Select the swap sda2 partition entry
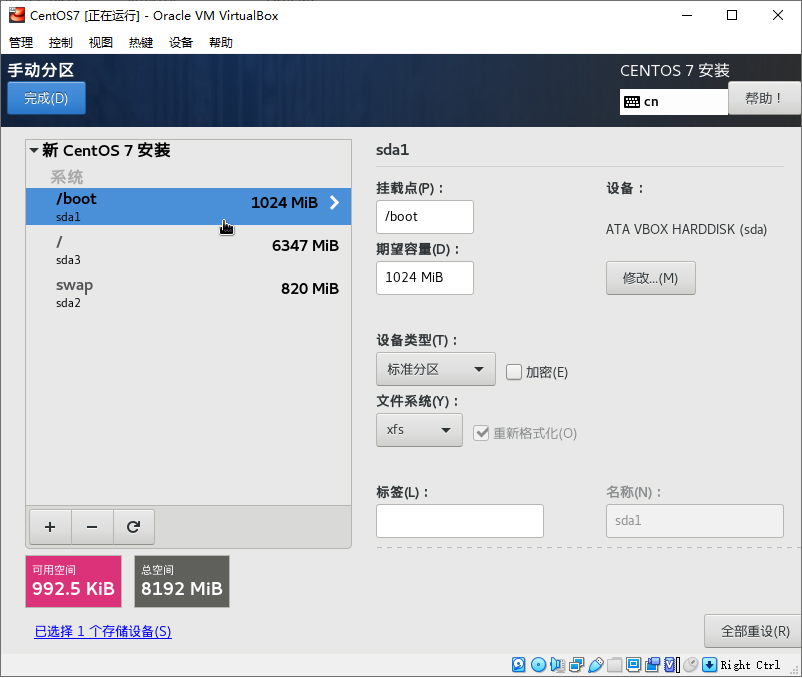 point(188,293)
